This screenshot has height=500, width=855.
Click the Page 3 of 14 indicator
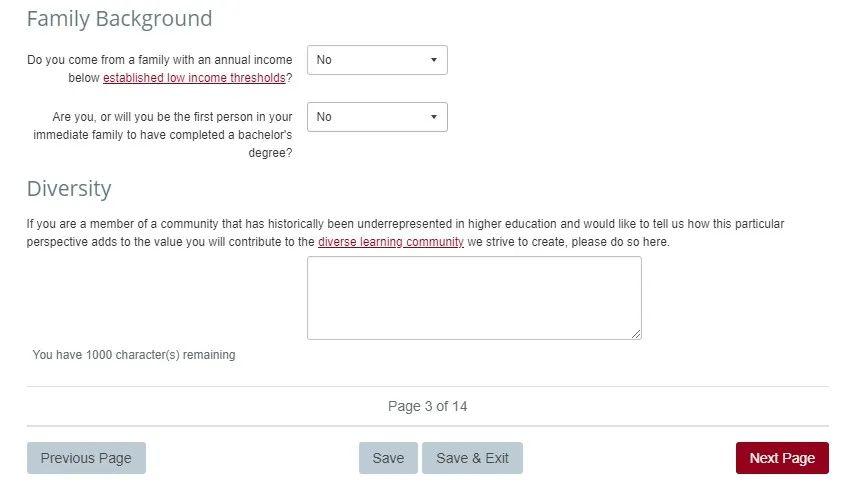coord(428,406)
